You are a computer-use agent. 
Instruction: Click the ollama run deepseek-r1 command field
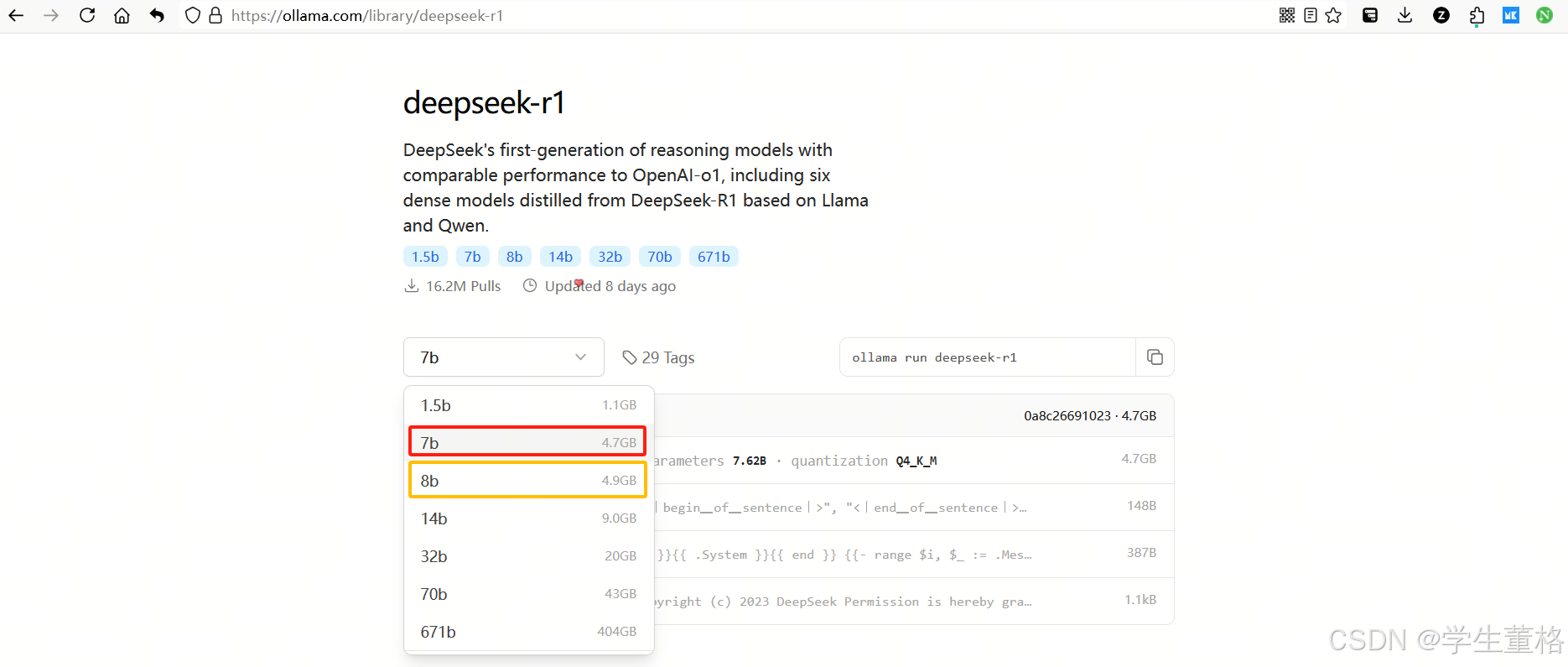(x=988, y=357)
